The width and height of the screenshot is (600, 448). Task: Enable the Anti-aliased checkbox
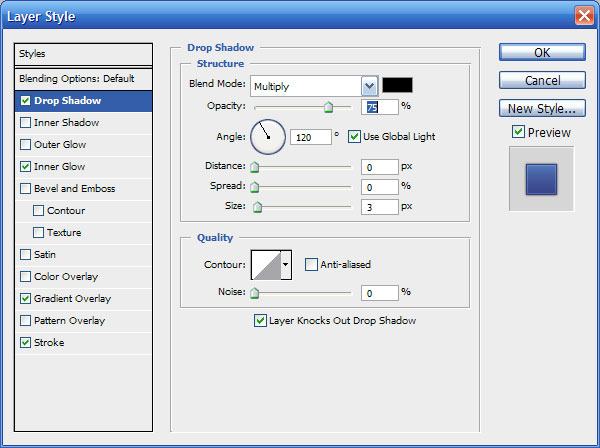(311, 264)
